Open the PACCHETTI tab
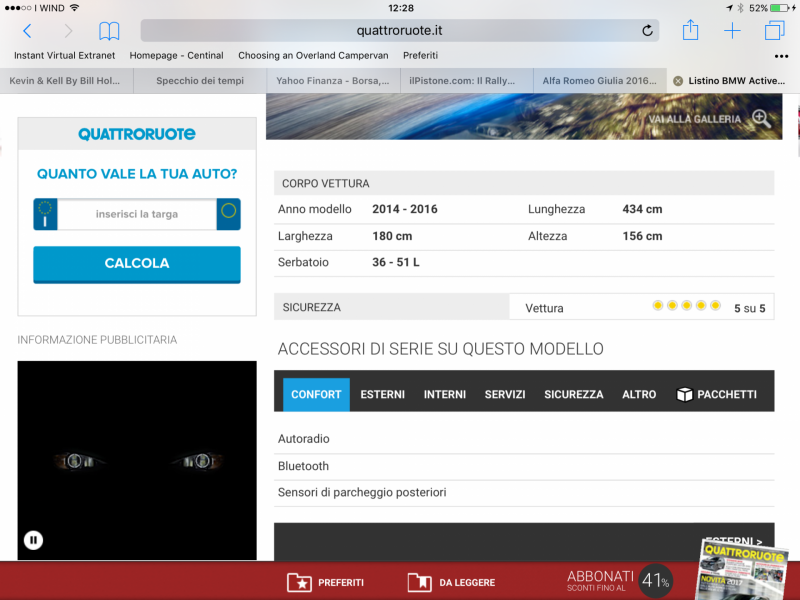Viewport: 800px width, 600px height. (717, 394)
